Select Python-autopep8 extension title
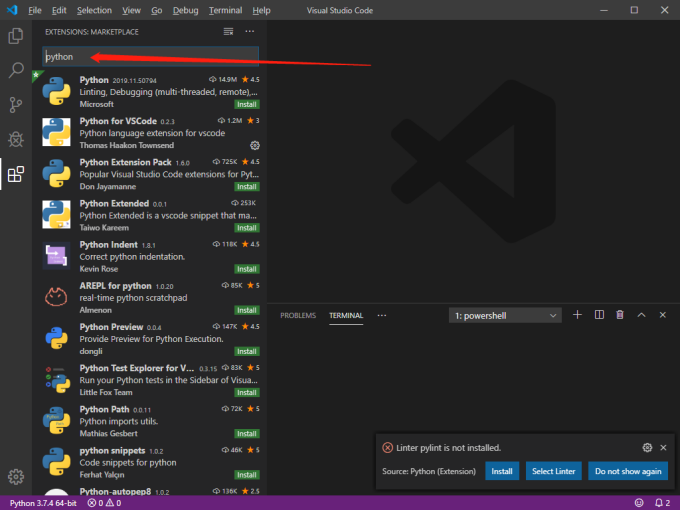This screenshot has width=680, height=510. pos(115,491)
